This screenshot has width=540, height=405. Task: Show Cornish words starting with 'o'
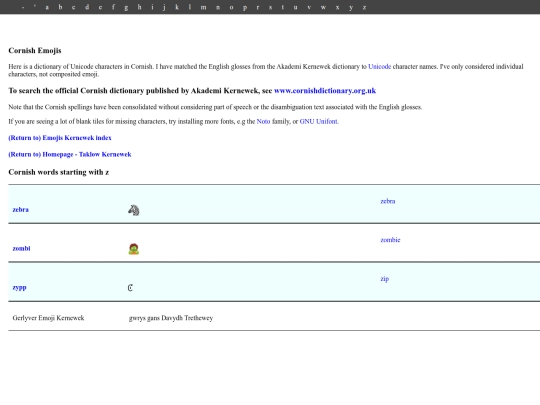pyautogui.click(x=231, y=7)
